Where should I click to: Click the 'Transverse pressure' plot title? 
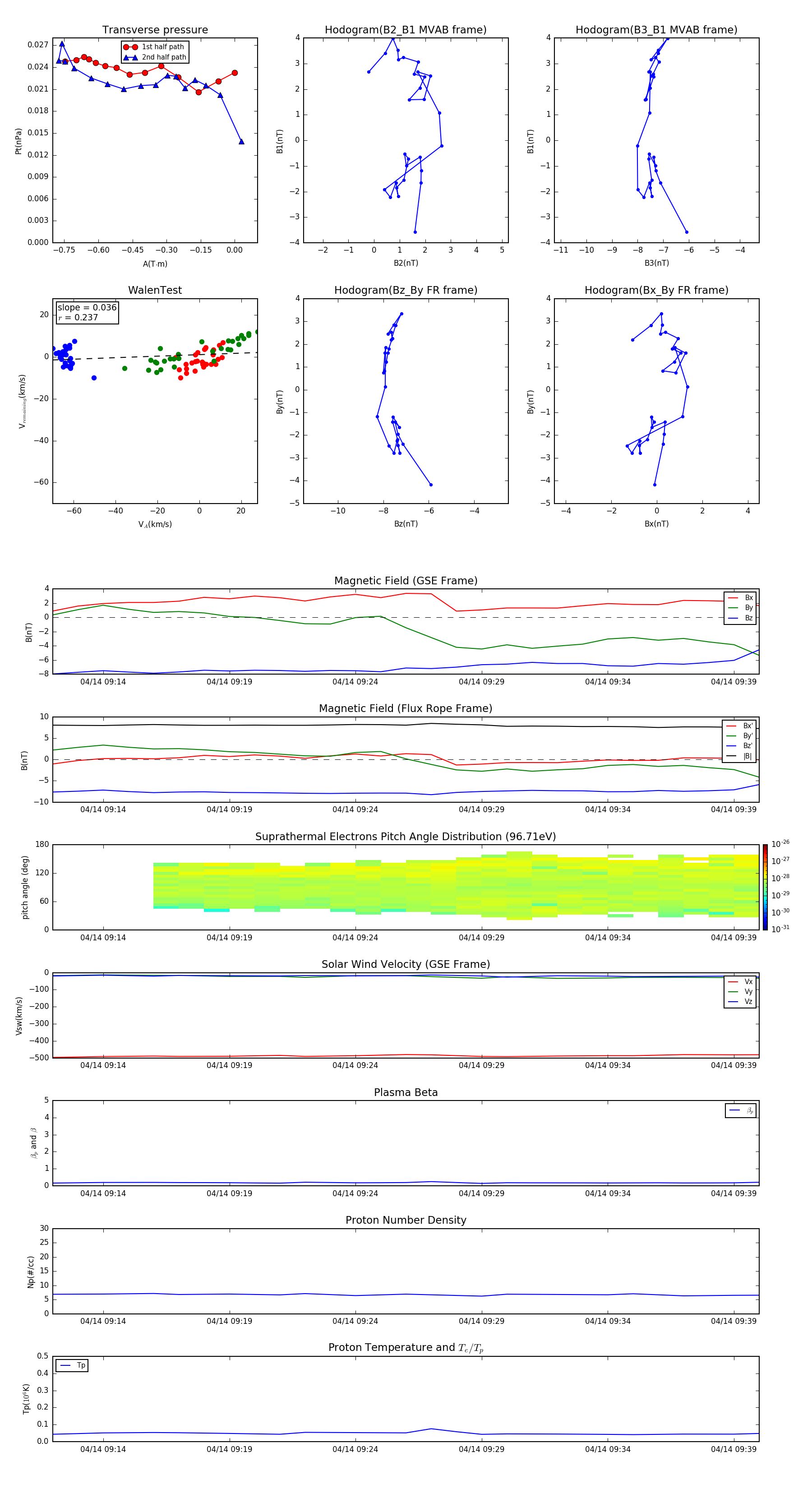coord(155,30)
